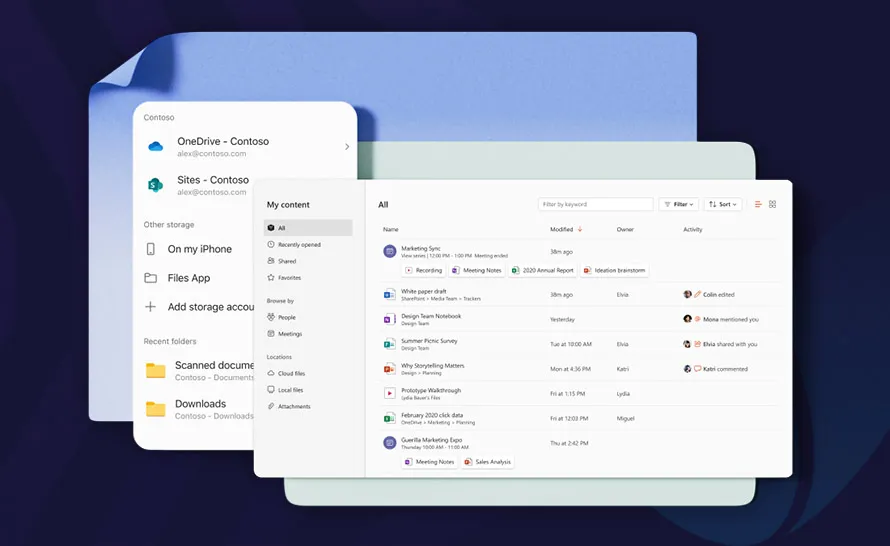This screenshot has height=546, width=890.
Task: Click the Summer Picnic Survey file icon
Action: click(389, 344)
